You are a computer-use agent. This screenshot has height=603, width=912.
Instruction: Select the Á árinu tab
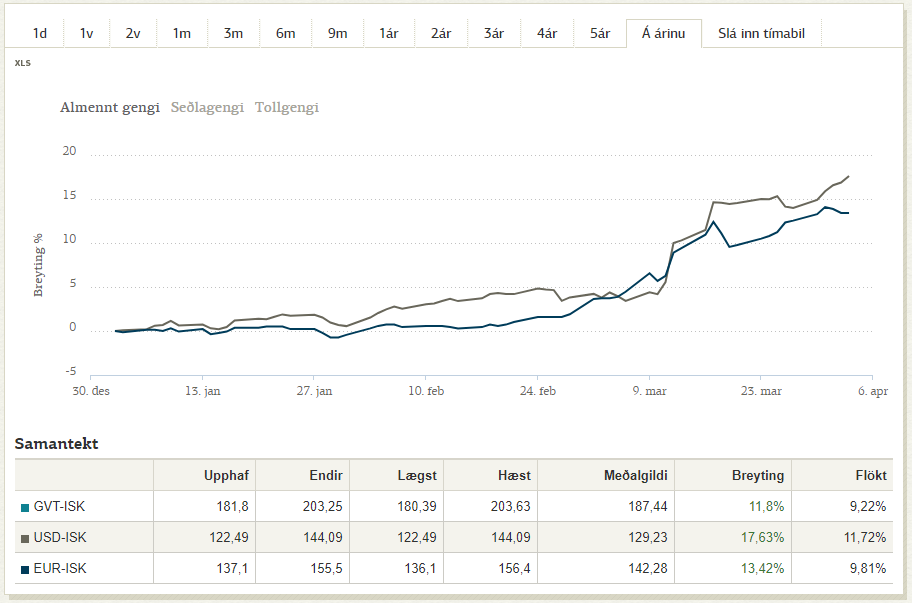663,33
